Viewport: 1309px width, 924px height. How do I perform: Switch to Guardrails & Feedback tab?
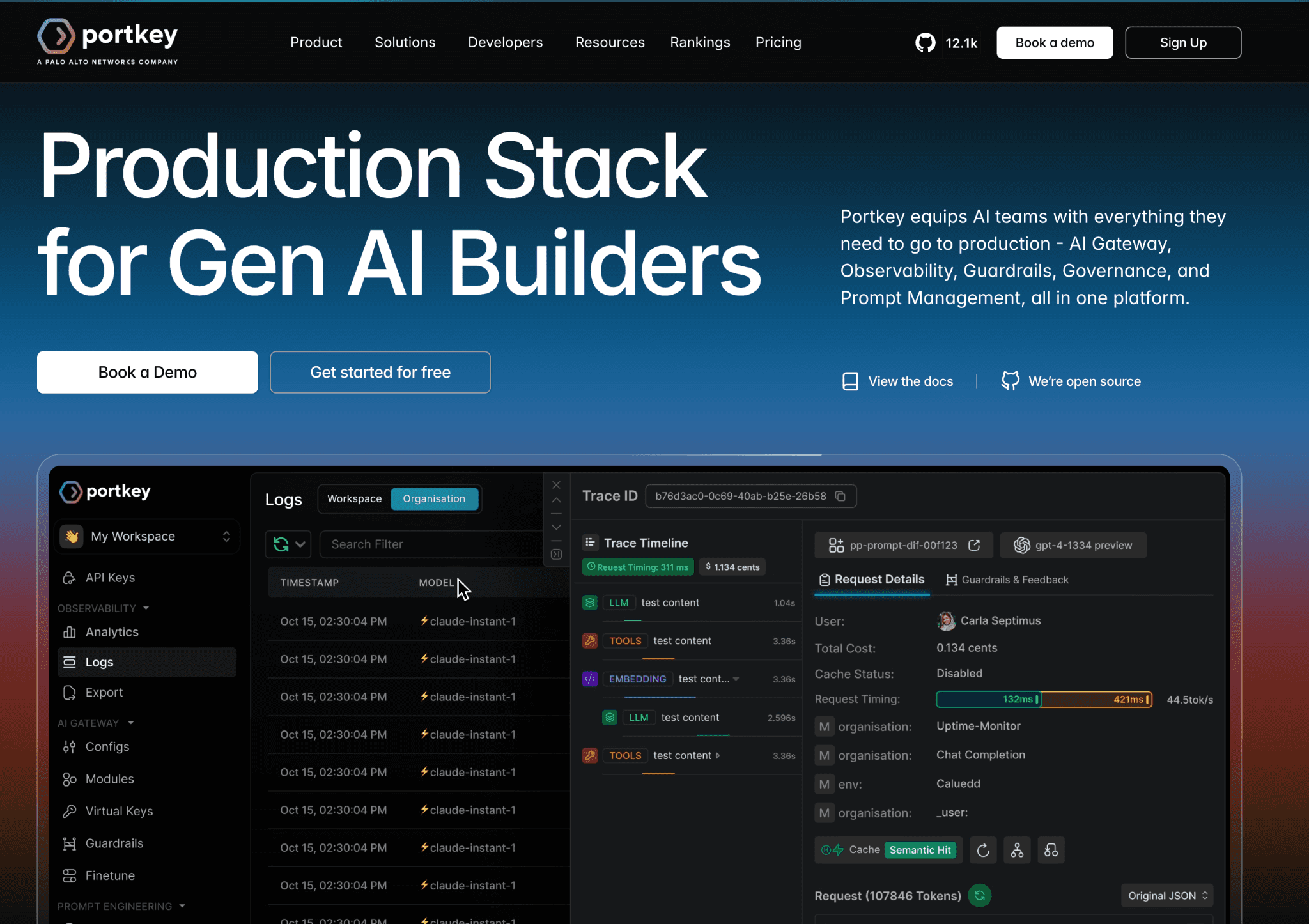(1007, 580)
